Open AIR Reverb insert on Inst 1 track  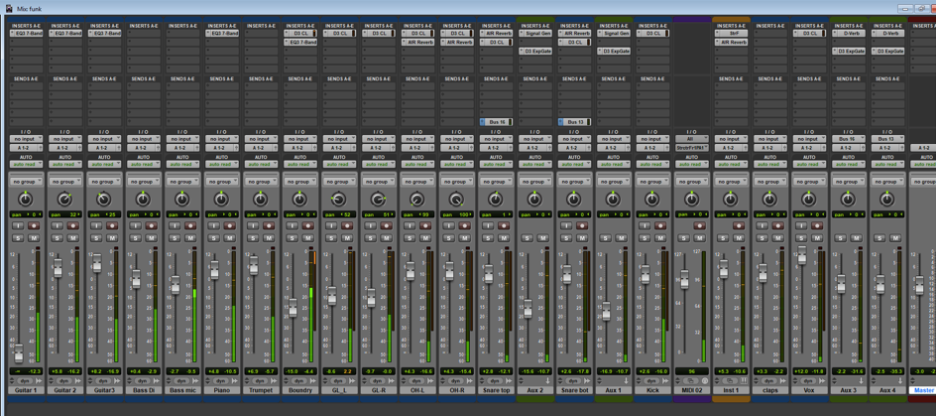pos(731,42)
